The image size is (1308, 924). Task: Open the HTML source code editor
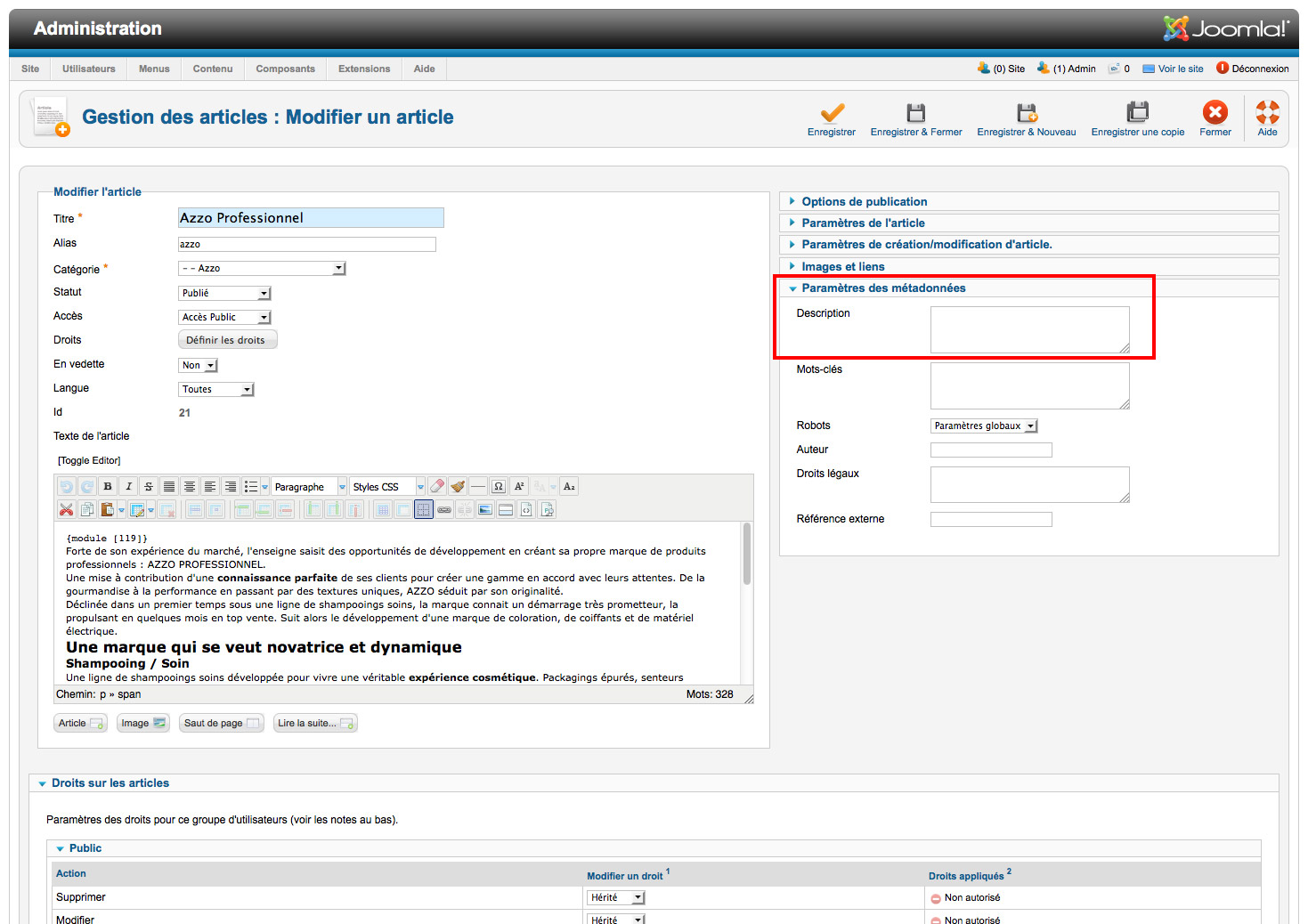(x=526, y=510)
